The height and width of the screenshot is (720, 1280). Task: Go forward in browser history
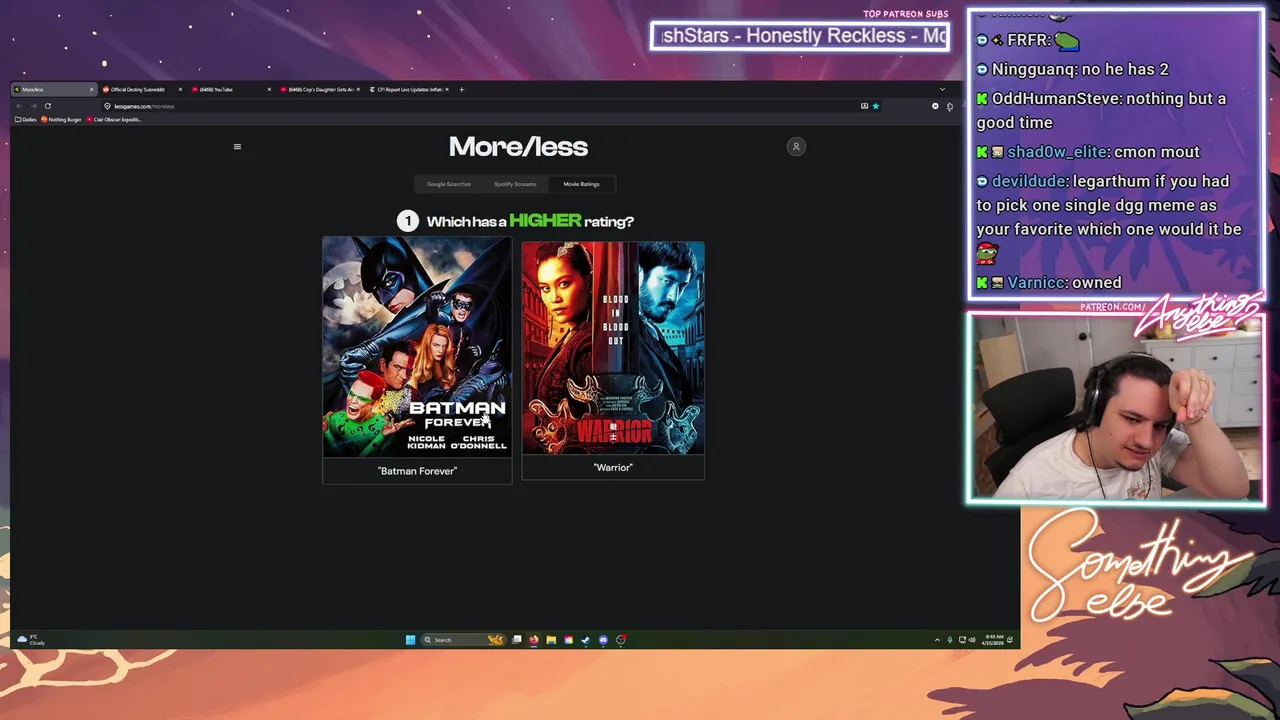[x=33, y=106]
